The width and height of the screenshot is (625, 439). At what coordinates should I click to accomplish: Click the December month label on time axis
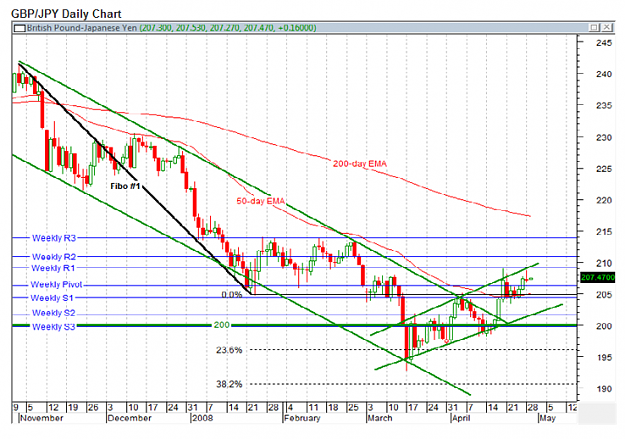click(130, 418)
